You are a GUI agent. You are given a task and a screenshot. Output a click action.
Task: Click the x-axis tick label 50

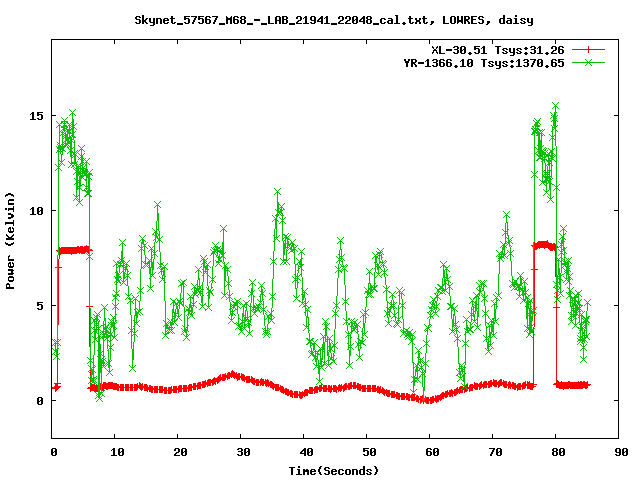coord(369,452)
